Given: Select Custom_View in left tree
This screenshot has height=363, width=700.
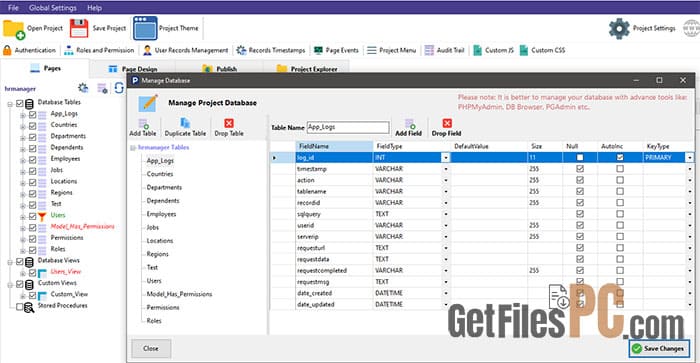Looking at the screenshot, I should click(x=69, y=294).
